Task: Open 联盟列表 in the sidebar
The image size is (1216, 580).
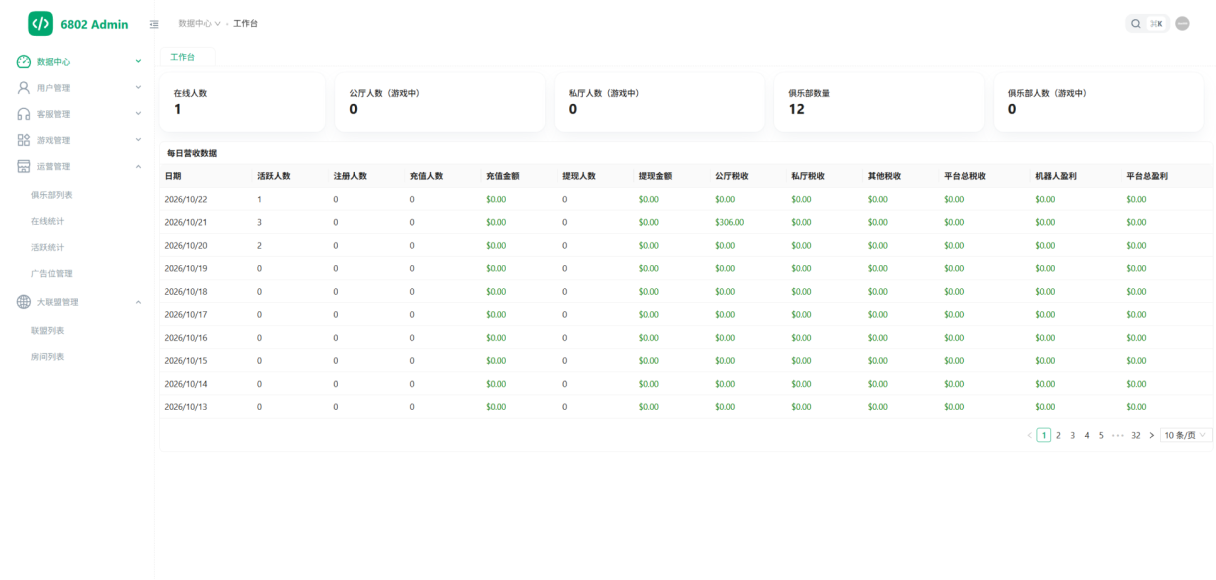Action: (47, 330)
